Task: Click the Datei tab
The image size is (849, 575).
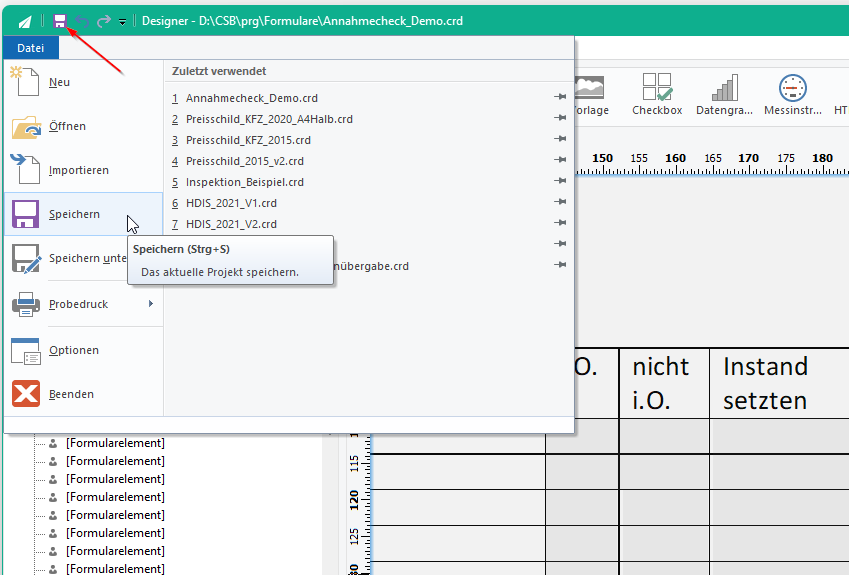Action: pos(30,48)
